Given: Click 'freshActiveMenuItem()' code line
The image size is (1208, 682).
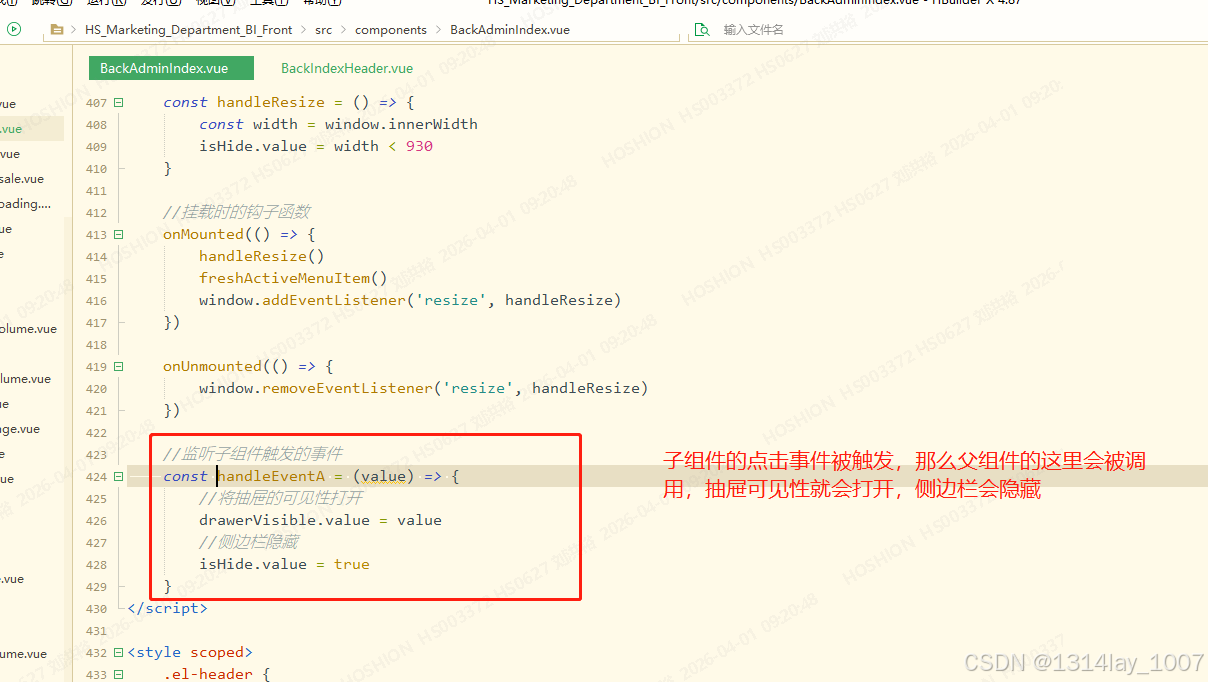Looking at the screenshot, I should 293,278.
